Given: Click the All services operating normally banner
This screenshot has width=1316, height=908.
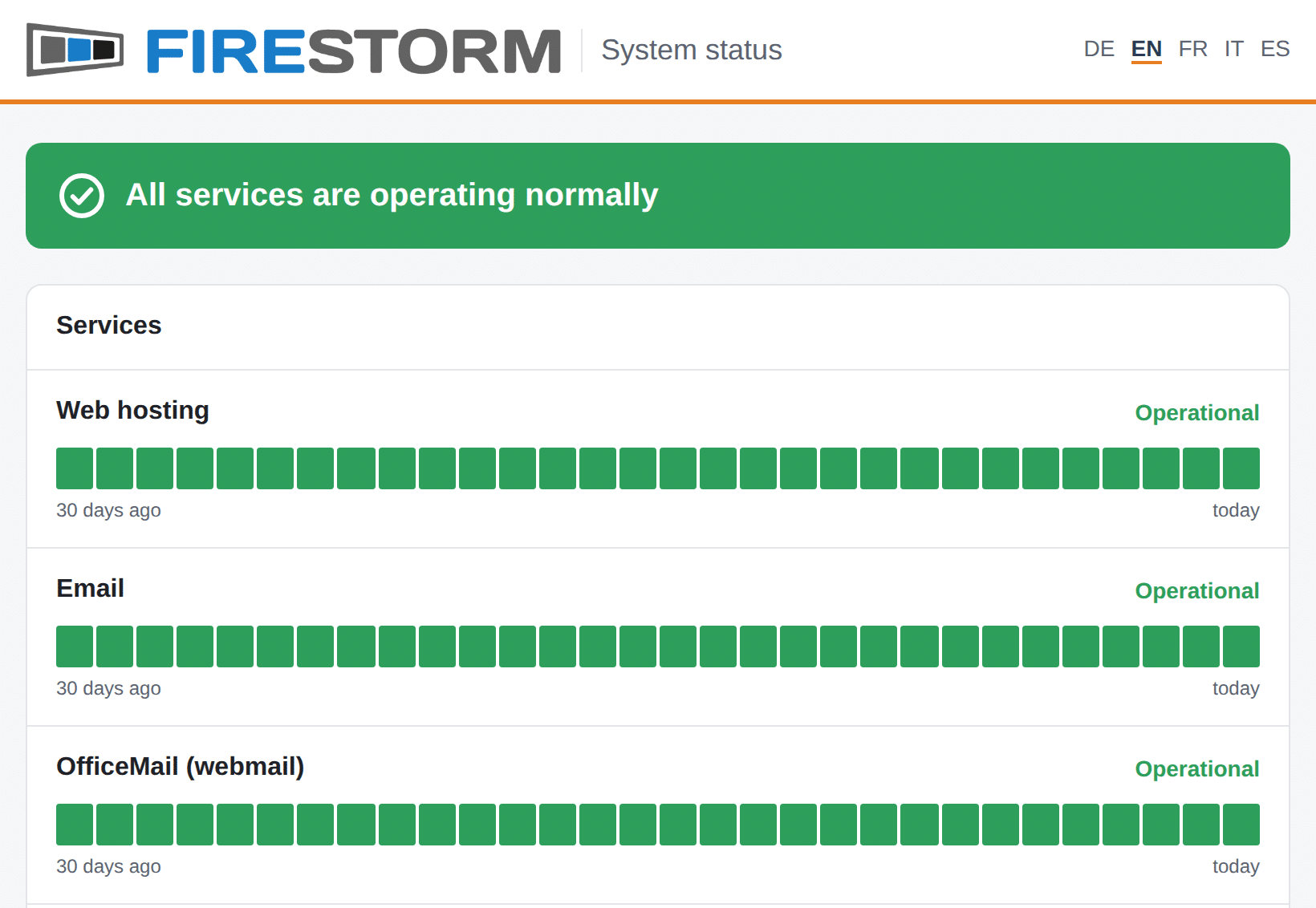Looking at the screenshot, I should coord(658,196).
